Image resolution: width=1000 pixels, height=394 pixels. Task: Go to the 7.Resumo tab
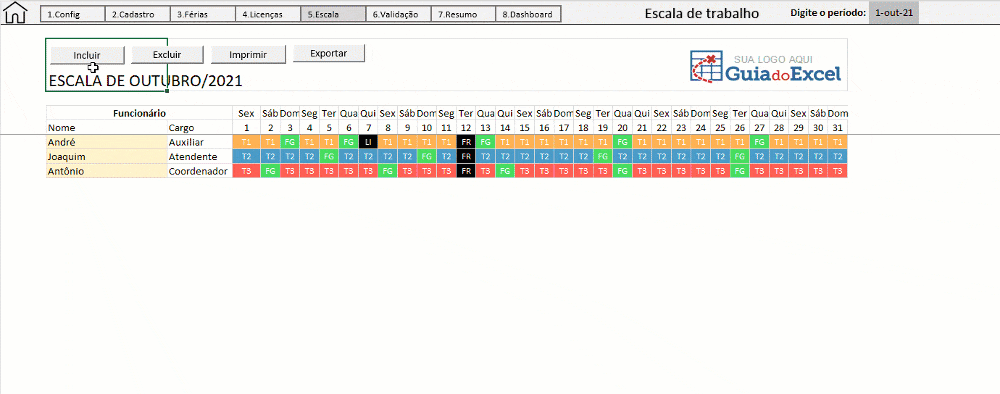click(x=464, y=14)
